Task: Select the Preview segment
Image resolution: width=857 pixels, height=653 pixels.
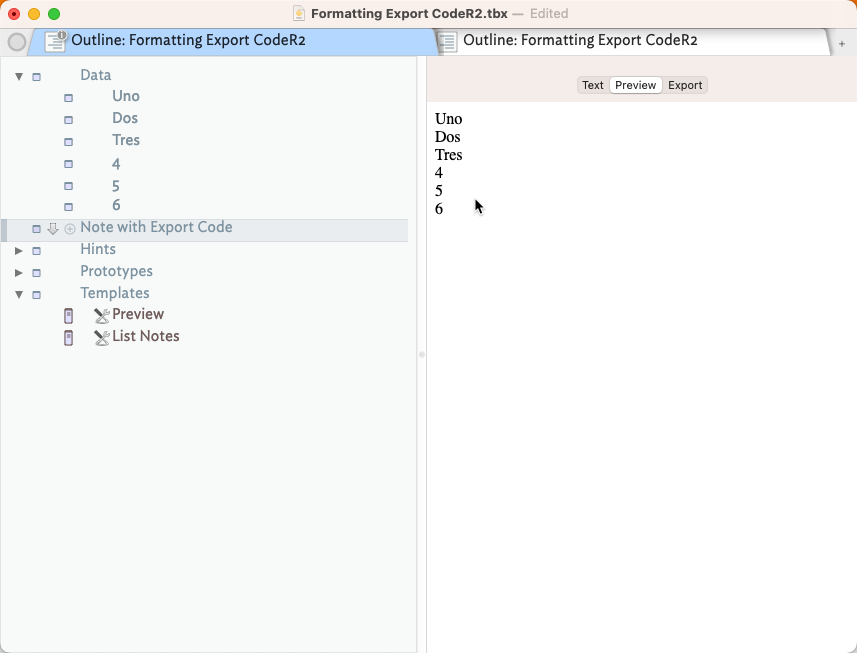Action: click(635, 85)
